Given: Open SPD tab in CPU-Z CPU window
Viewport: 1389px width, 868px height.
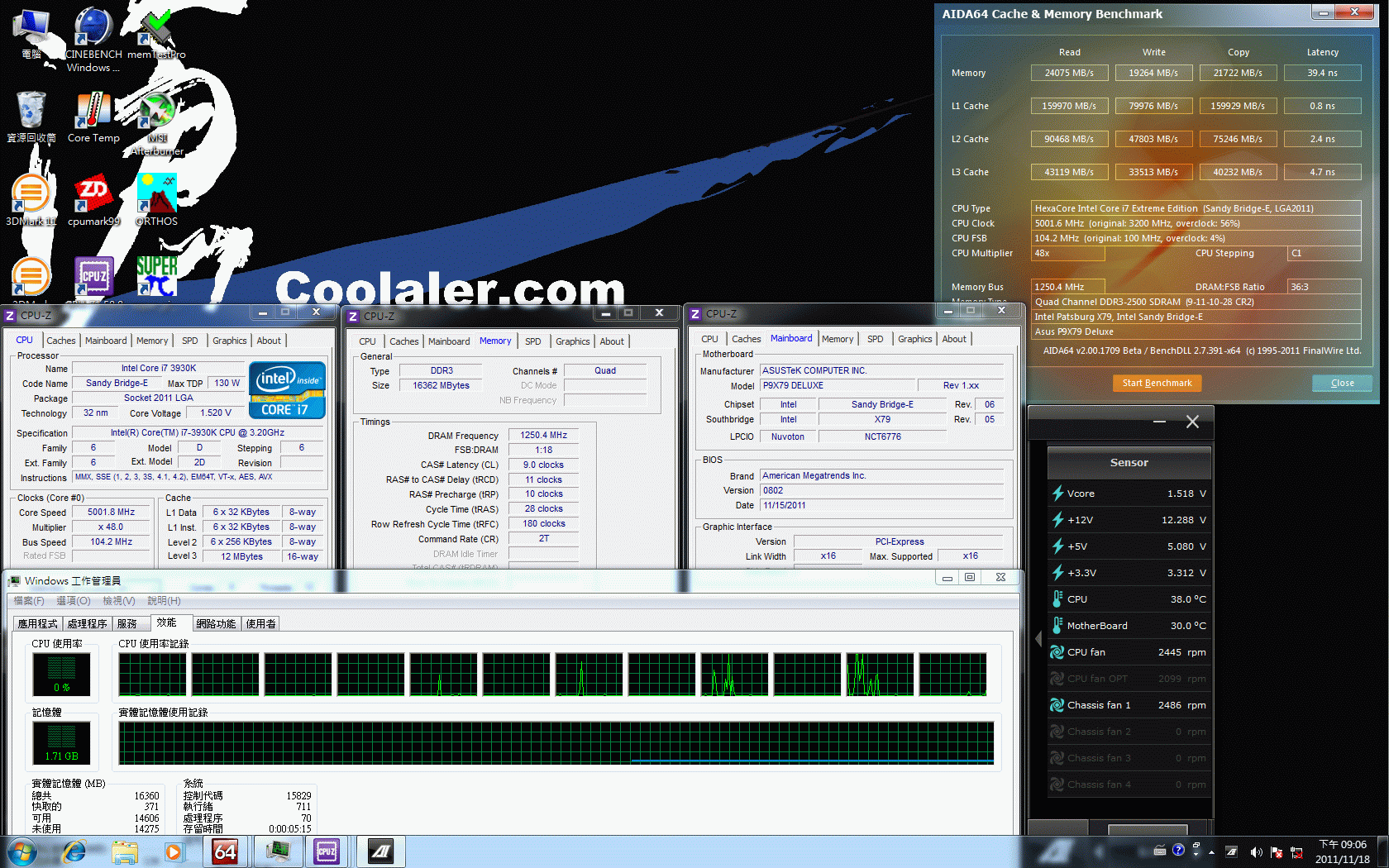Looking at the screenshot, I should tap(190, 341).
